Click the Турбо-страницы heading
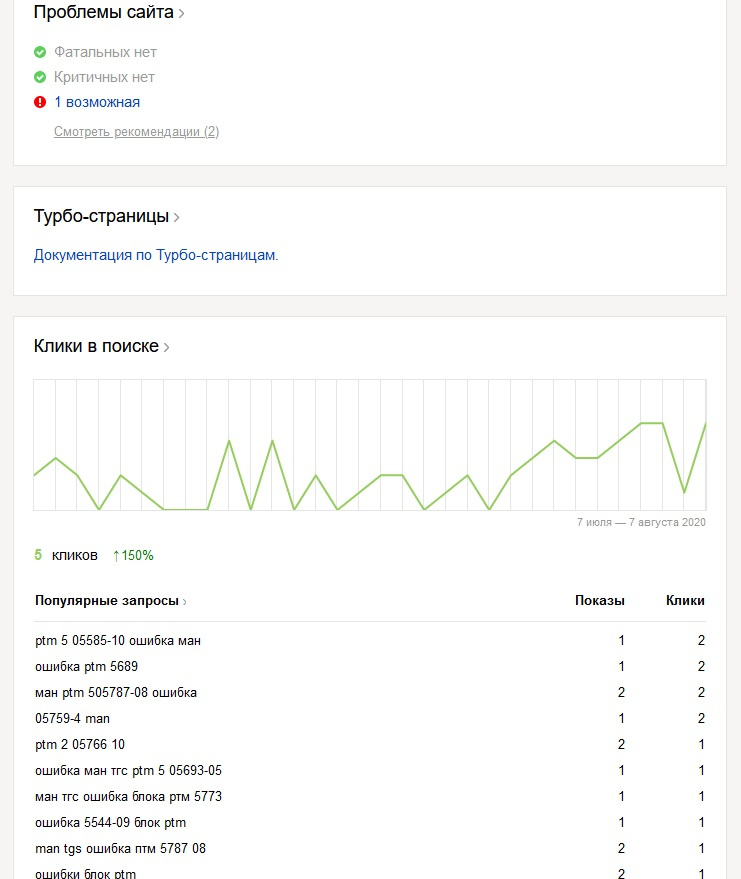This screenshot has width=741, height=879. tap(100, 216)
